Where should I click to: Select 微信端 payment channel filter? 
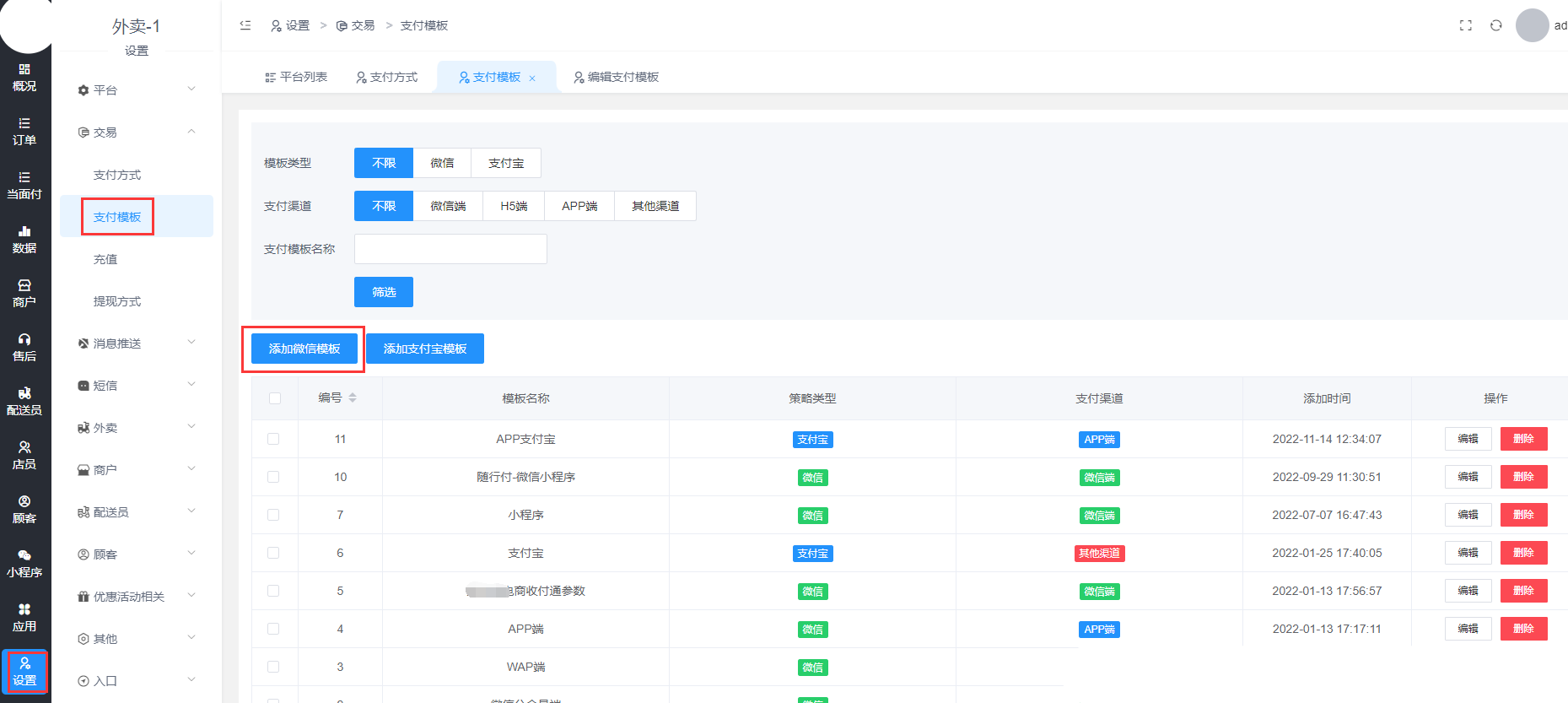pyautogui.click(x=448, y=206)
